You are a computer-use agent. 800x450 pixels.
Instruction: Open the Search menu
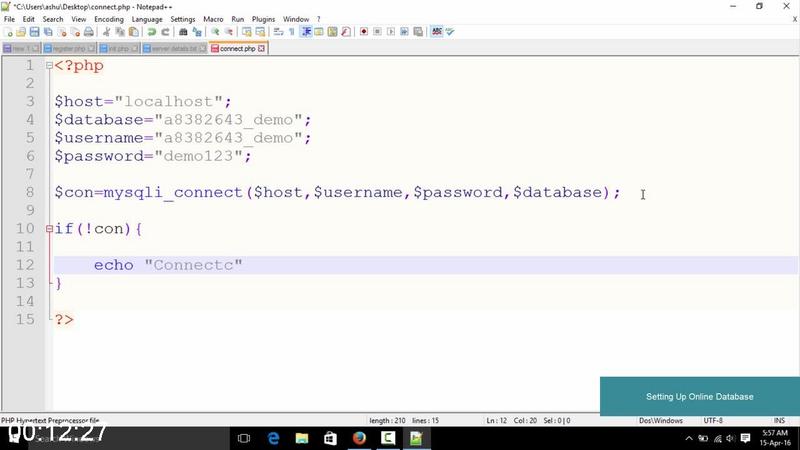(x=53, y=19)
